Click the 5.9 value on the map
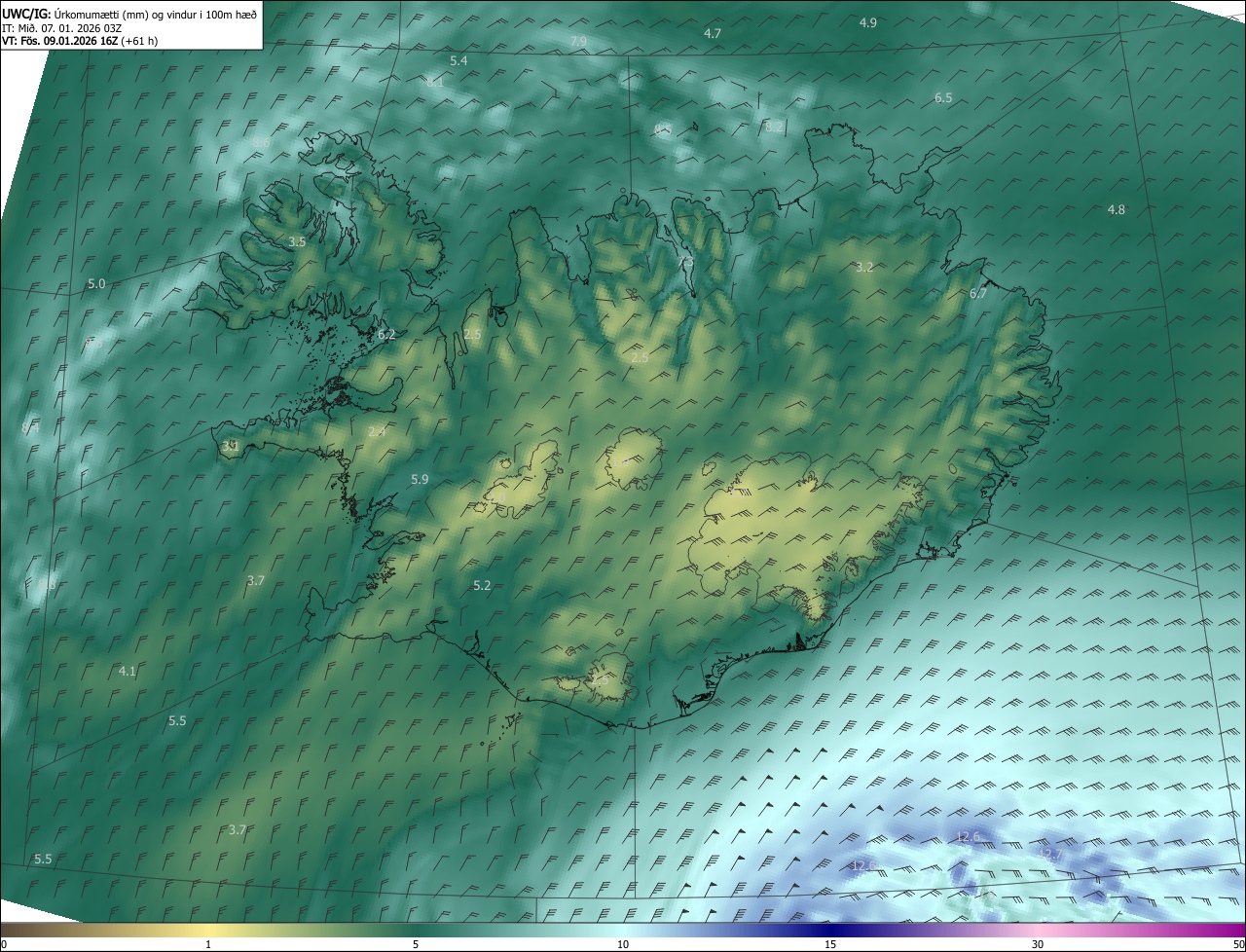 pos(420,479)
